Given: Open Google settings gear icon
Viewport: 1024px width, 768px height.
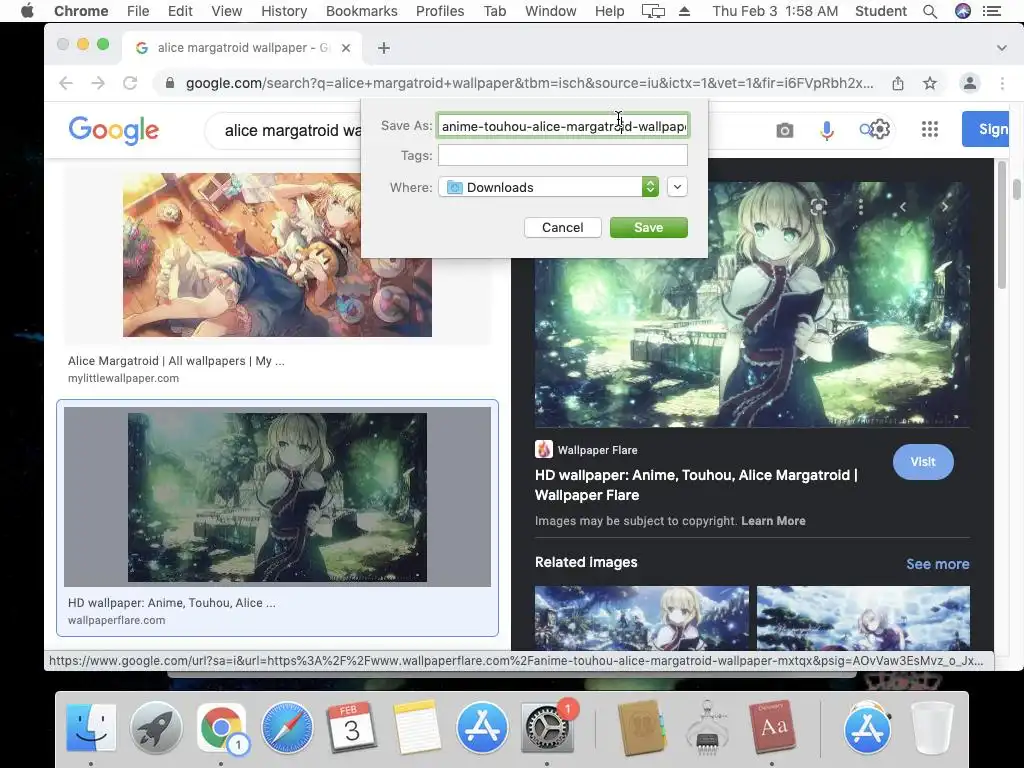Looking at the screenshot, I should (879, 129).
